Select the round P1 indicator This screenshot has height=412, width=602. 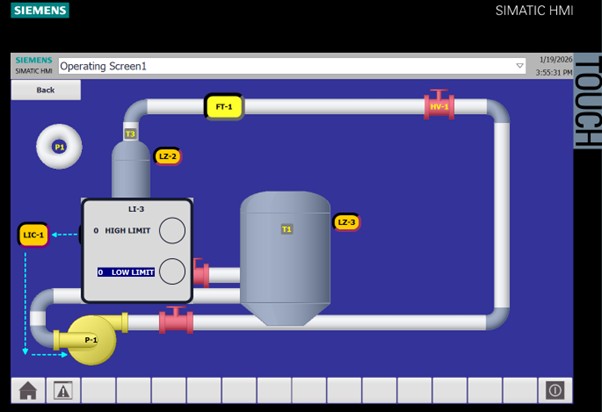click(59, 147)
